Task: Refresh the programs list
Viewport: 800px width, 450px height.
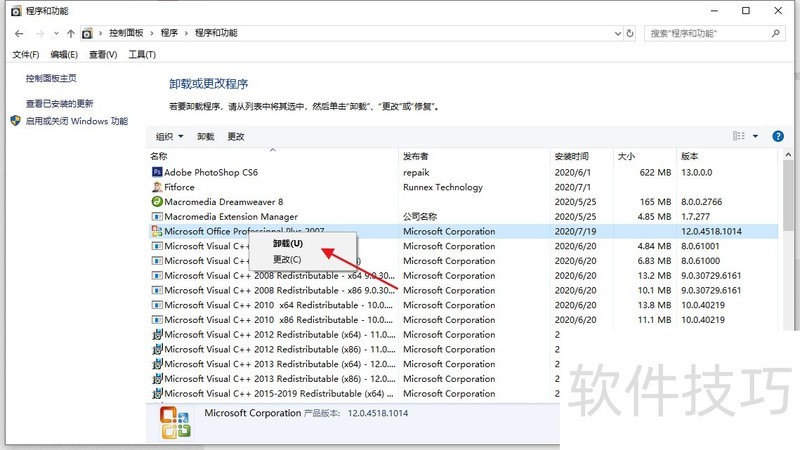Action: coord(630,33)
